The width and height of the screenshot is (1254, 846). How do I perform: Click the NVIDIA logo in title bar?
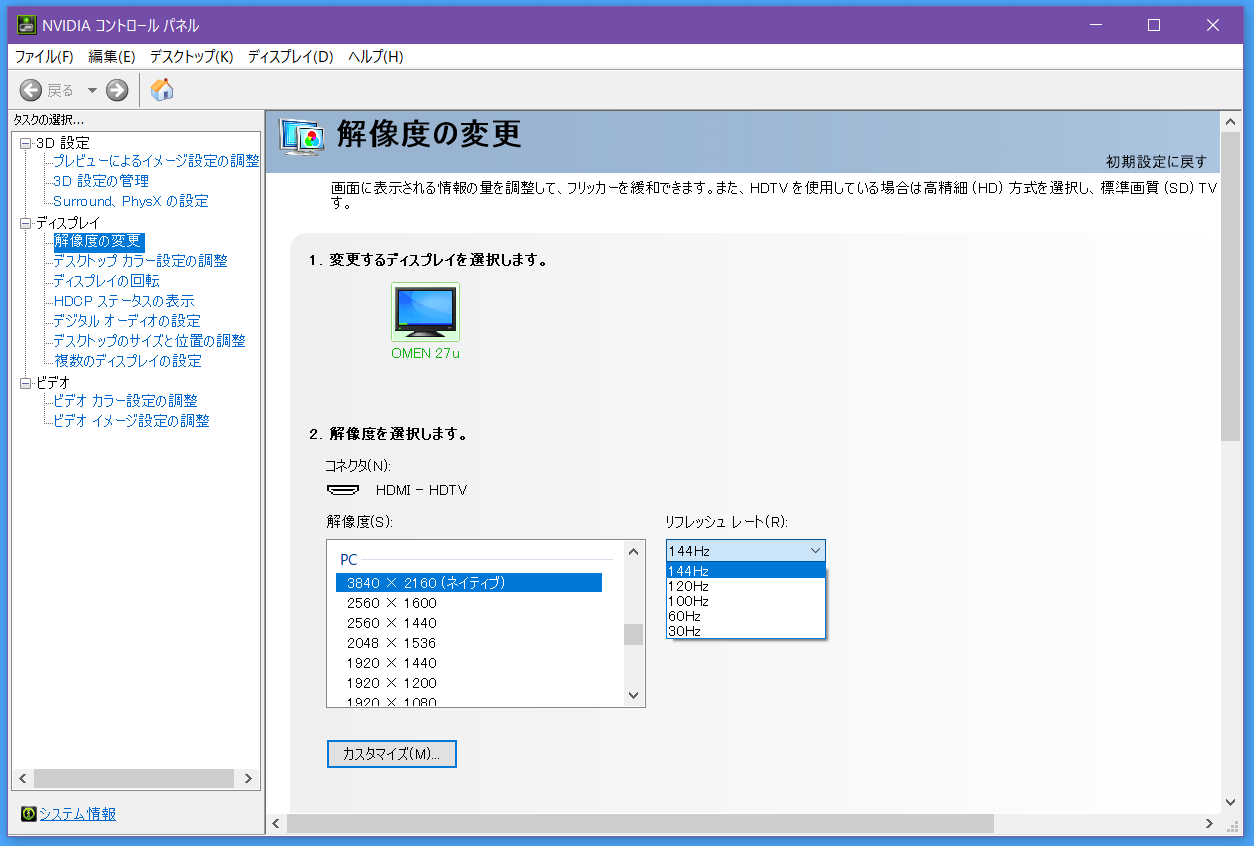tap(27, 25)
